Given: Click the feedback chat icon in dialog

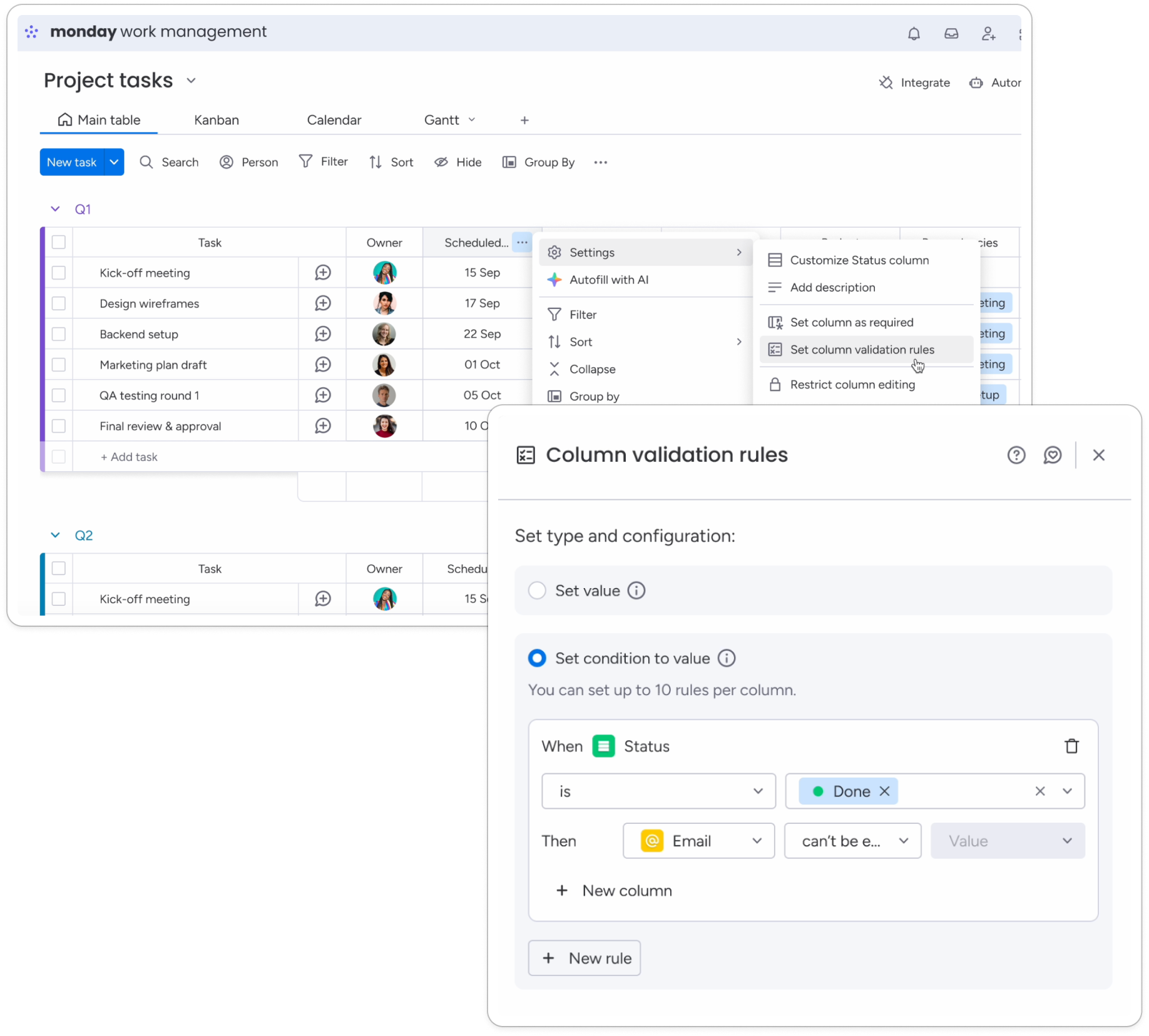Looking at the screenshot, I should [x=1053, y=455].
